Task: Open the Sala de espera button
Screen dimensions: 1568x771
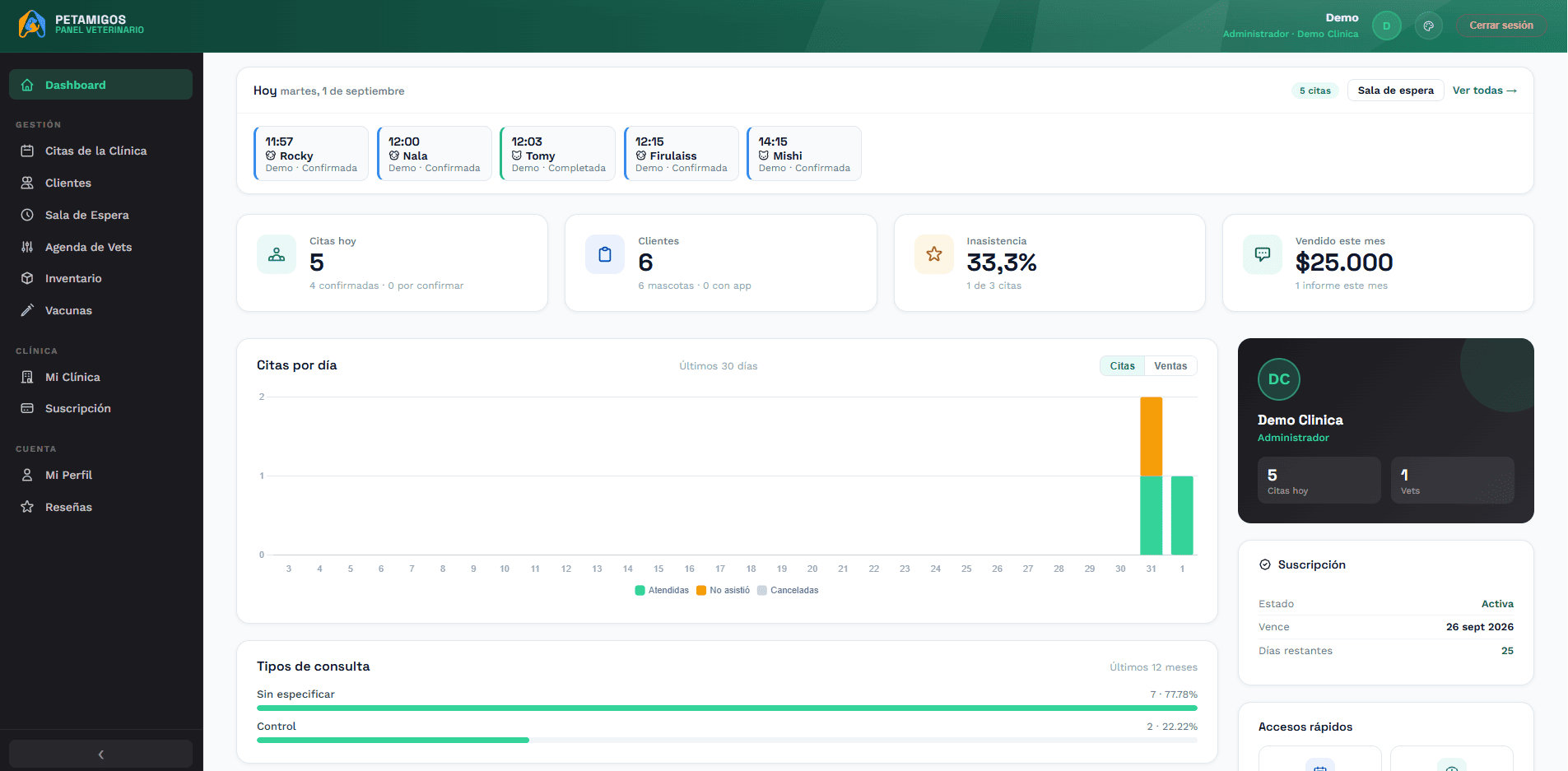Action: tap(1395, 91)
